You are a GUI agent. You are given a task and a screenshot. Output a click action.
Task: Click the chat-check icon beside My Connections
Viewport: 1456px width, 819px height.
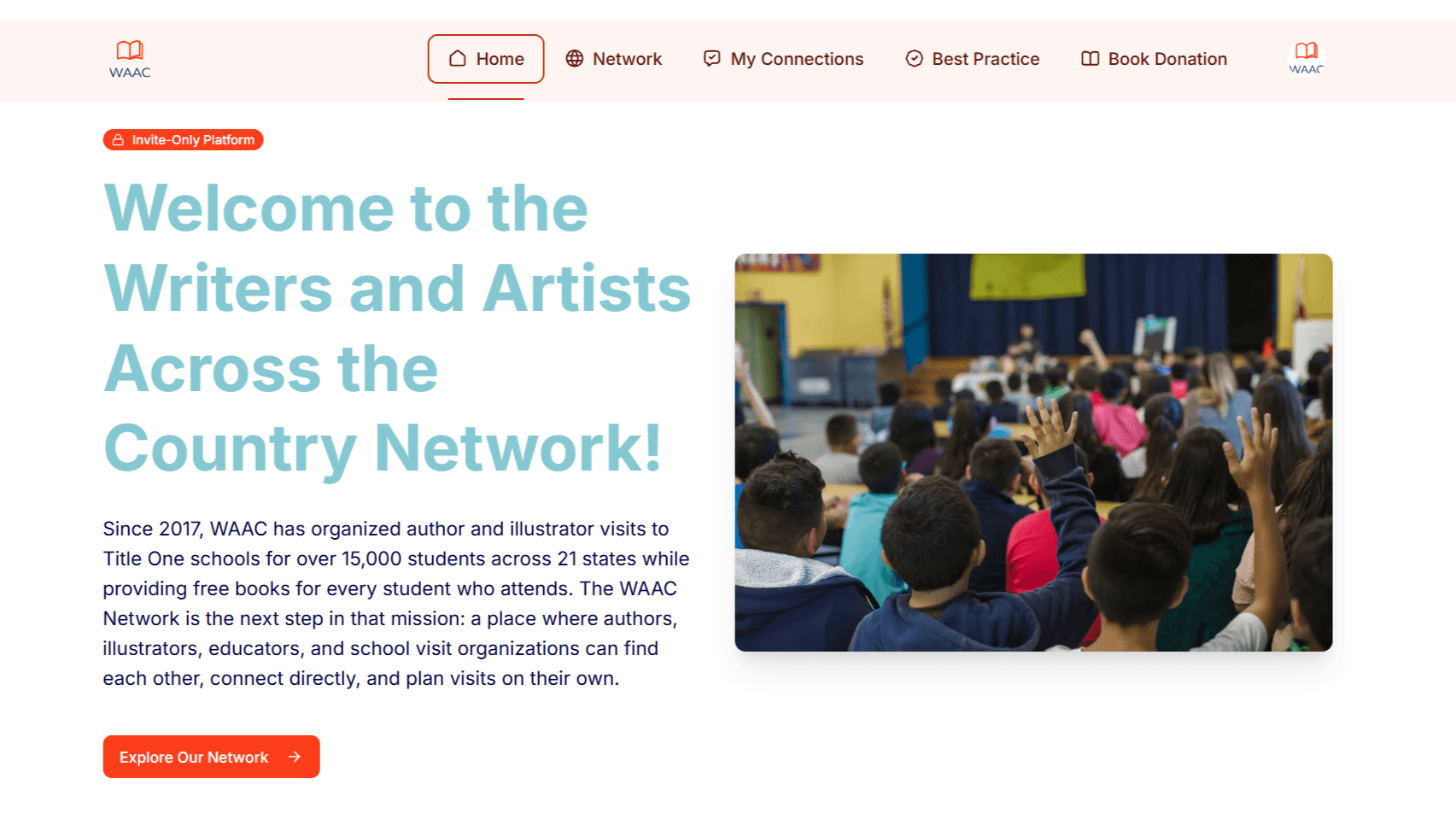click(712, 58)
